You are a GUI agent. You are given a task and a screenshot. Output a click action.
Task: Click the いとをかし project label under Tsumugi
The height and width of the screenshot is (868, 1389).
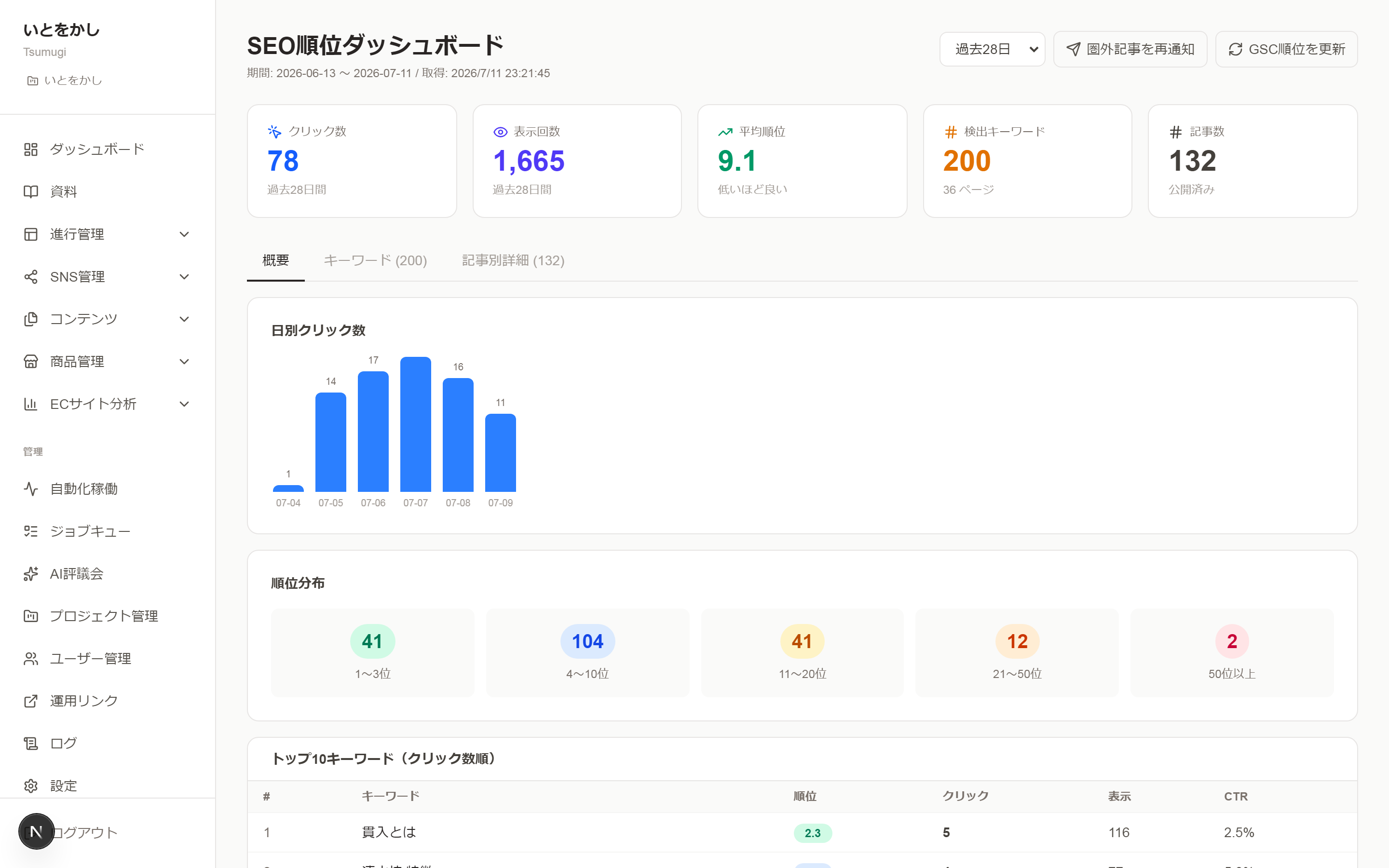pos(73,81)
